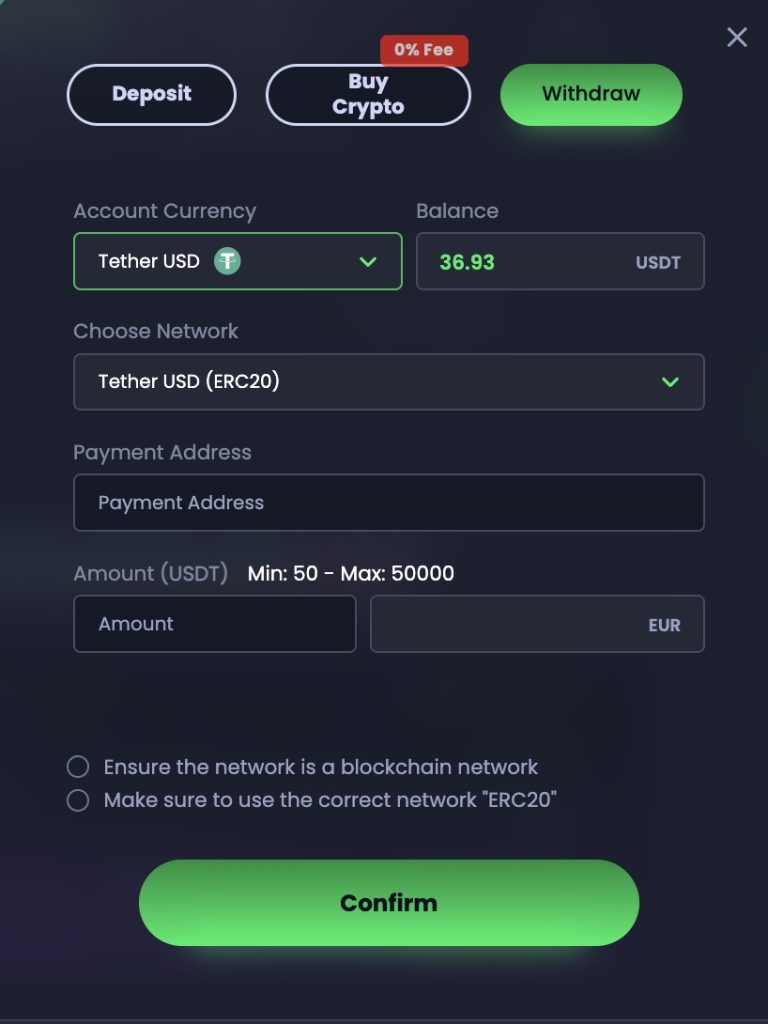Click inside the Payment Address field
The height and width of the screenshot is (1024, 768).
click(389, 502)
